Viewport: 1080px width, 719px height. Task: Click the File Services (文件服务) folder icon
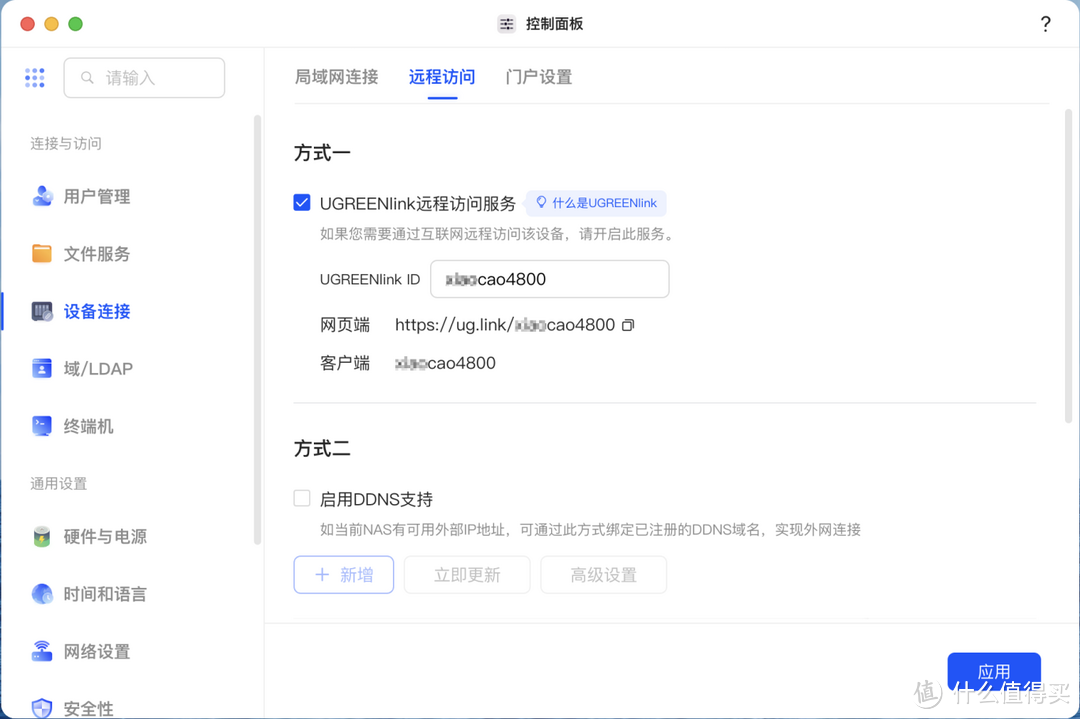pyautogui.click(x=42, y=253)
